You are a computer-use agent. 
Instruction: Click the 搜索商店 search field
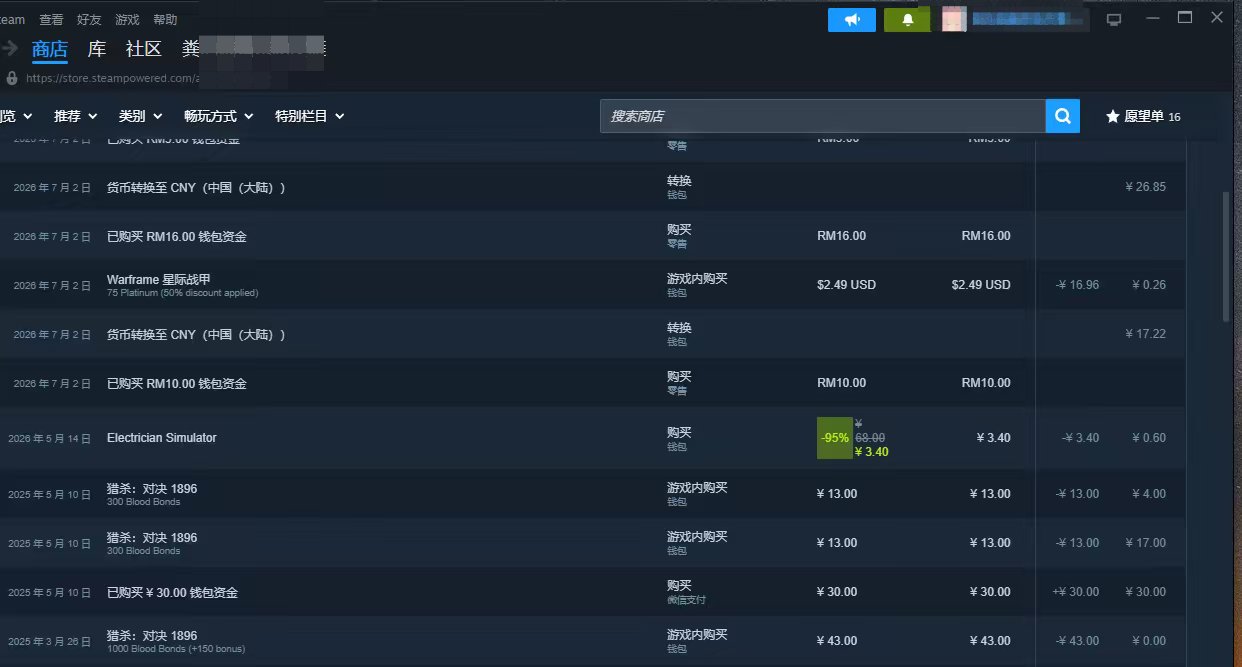pos(823,116)
